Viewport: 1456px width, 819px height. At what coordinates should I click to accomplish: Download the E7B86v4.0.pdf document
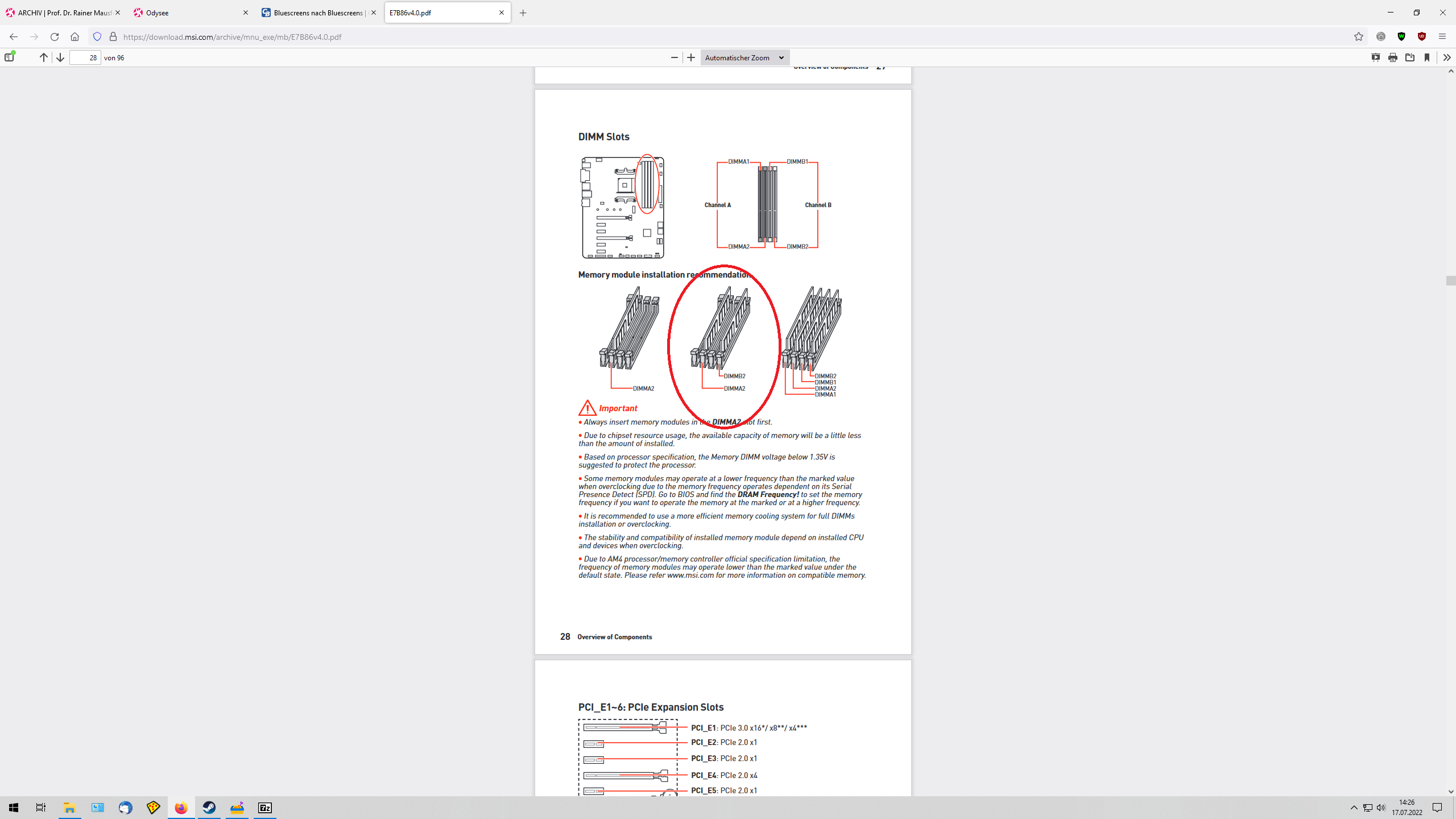point(1410,57)
